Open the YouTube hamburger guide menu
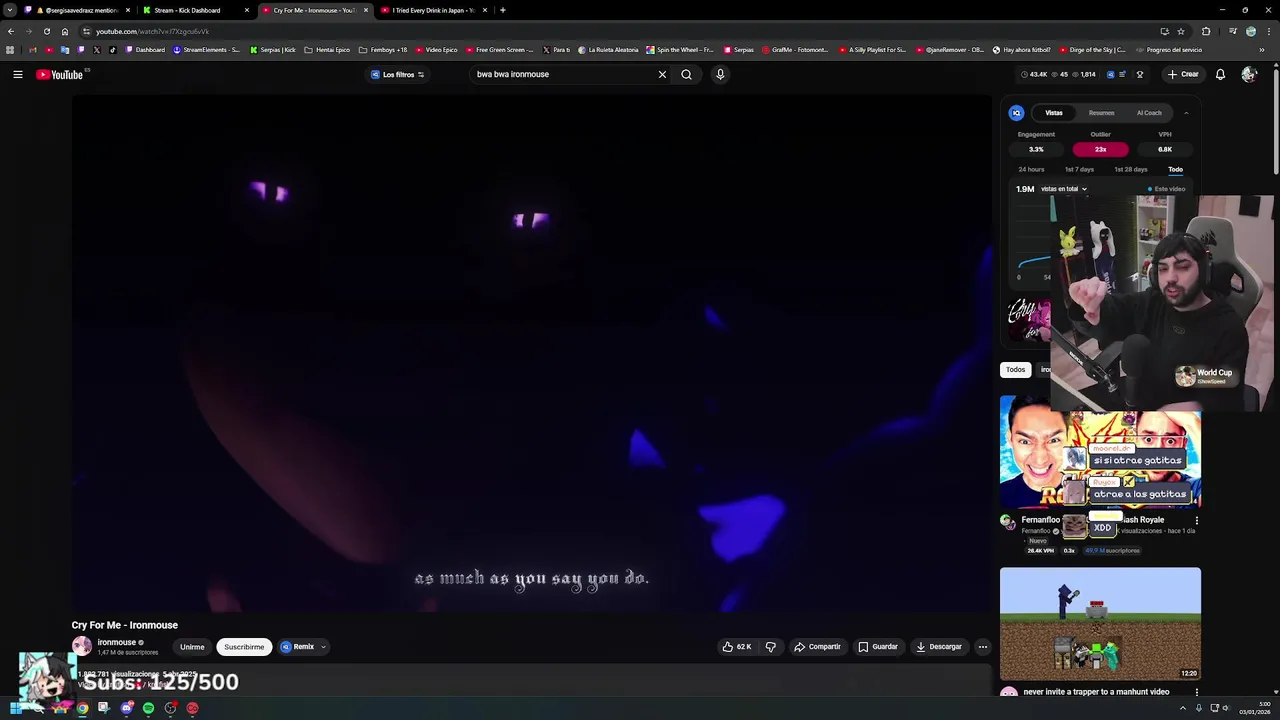 click(x=17, y=74)
